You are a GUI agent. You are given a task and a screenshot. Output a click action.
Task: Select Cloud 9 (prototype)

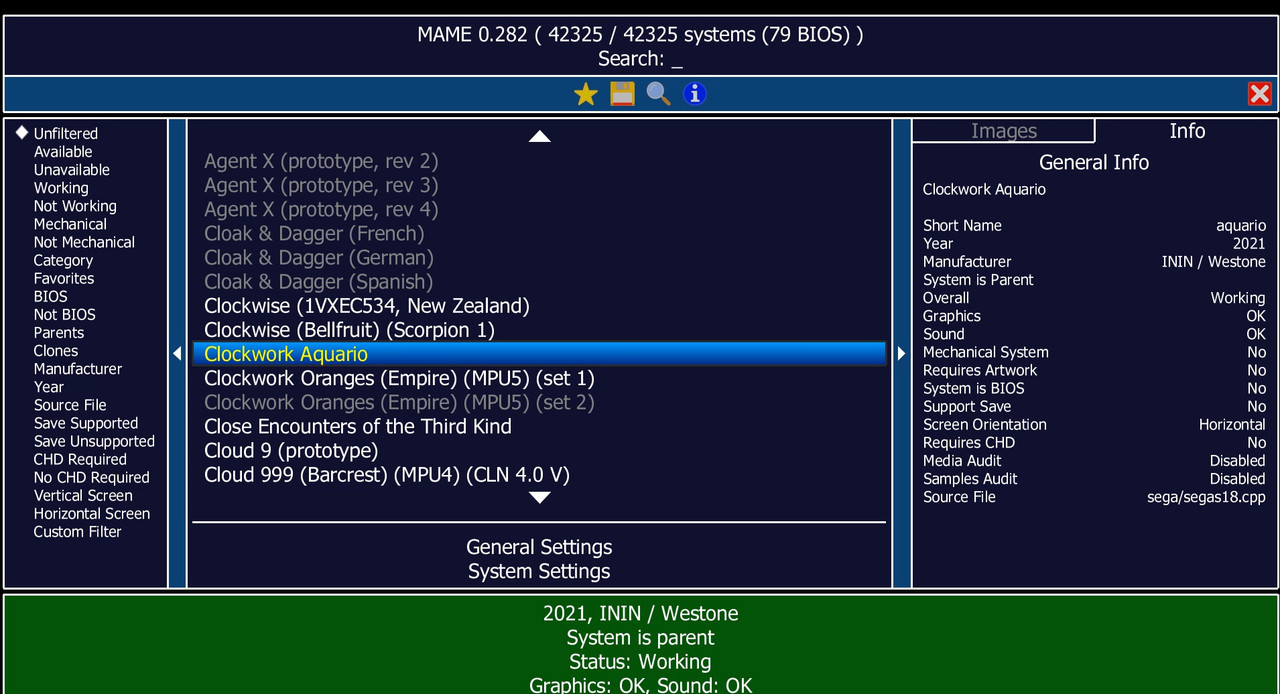539,450
